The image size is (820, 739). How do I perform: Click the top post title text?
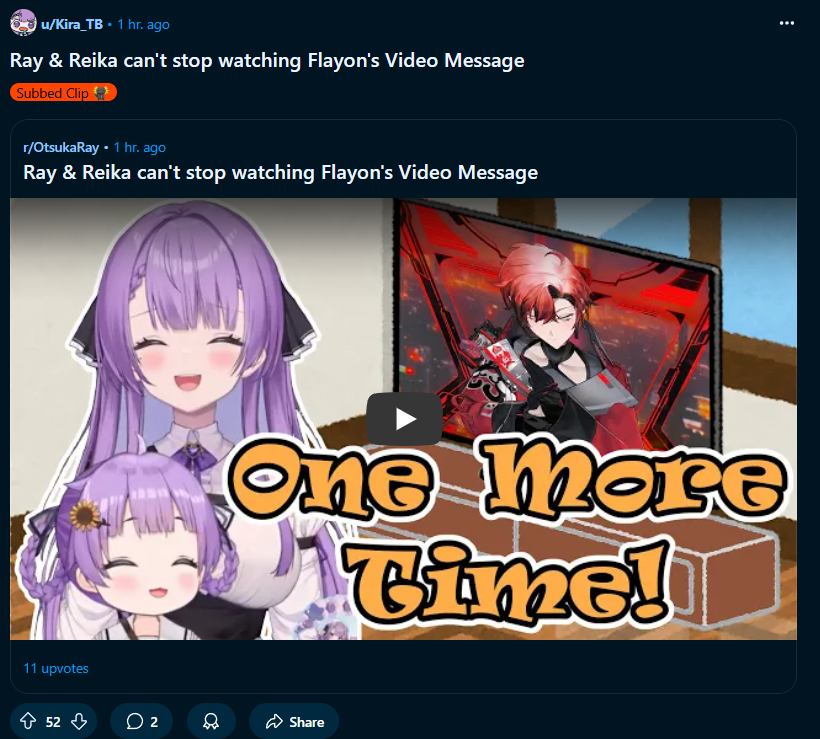pos(267,60)
